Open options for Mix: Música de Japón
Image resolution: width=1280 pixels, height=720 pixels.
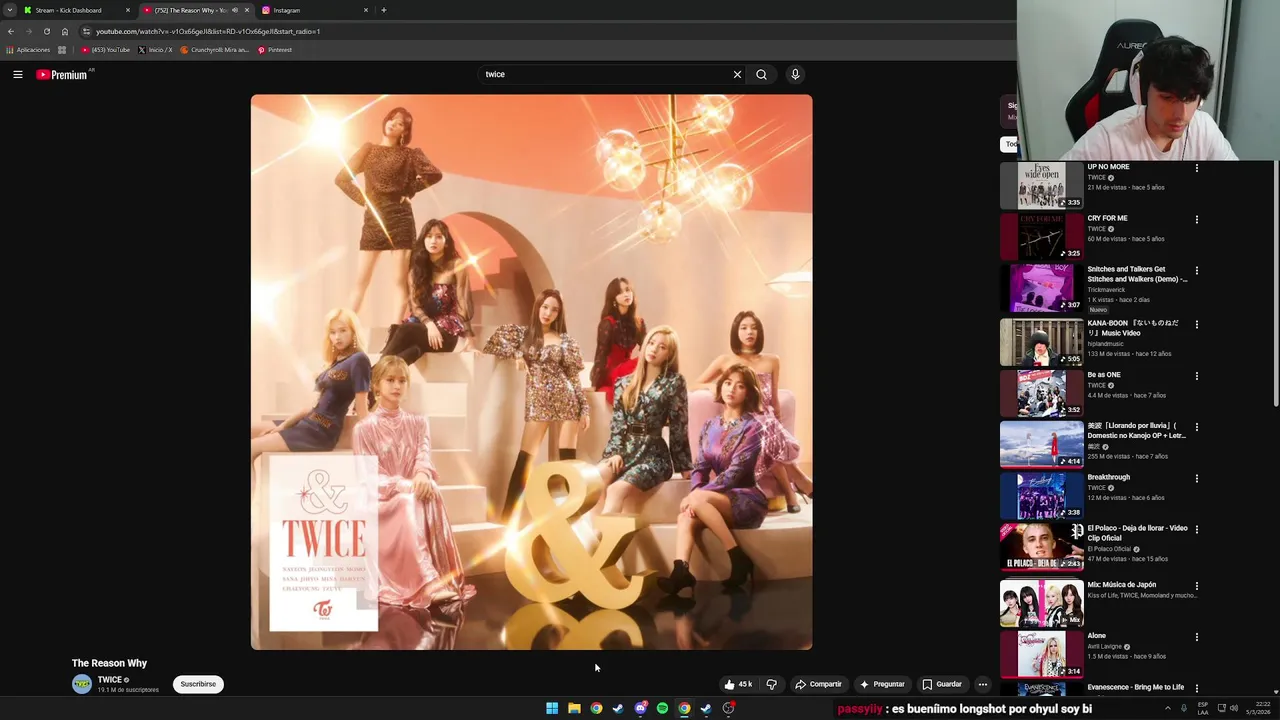pos(1196,586)
